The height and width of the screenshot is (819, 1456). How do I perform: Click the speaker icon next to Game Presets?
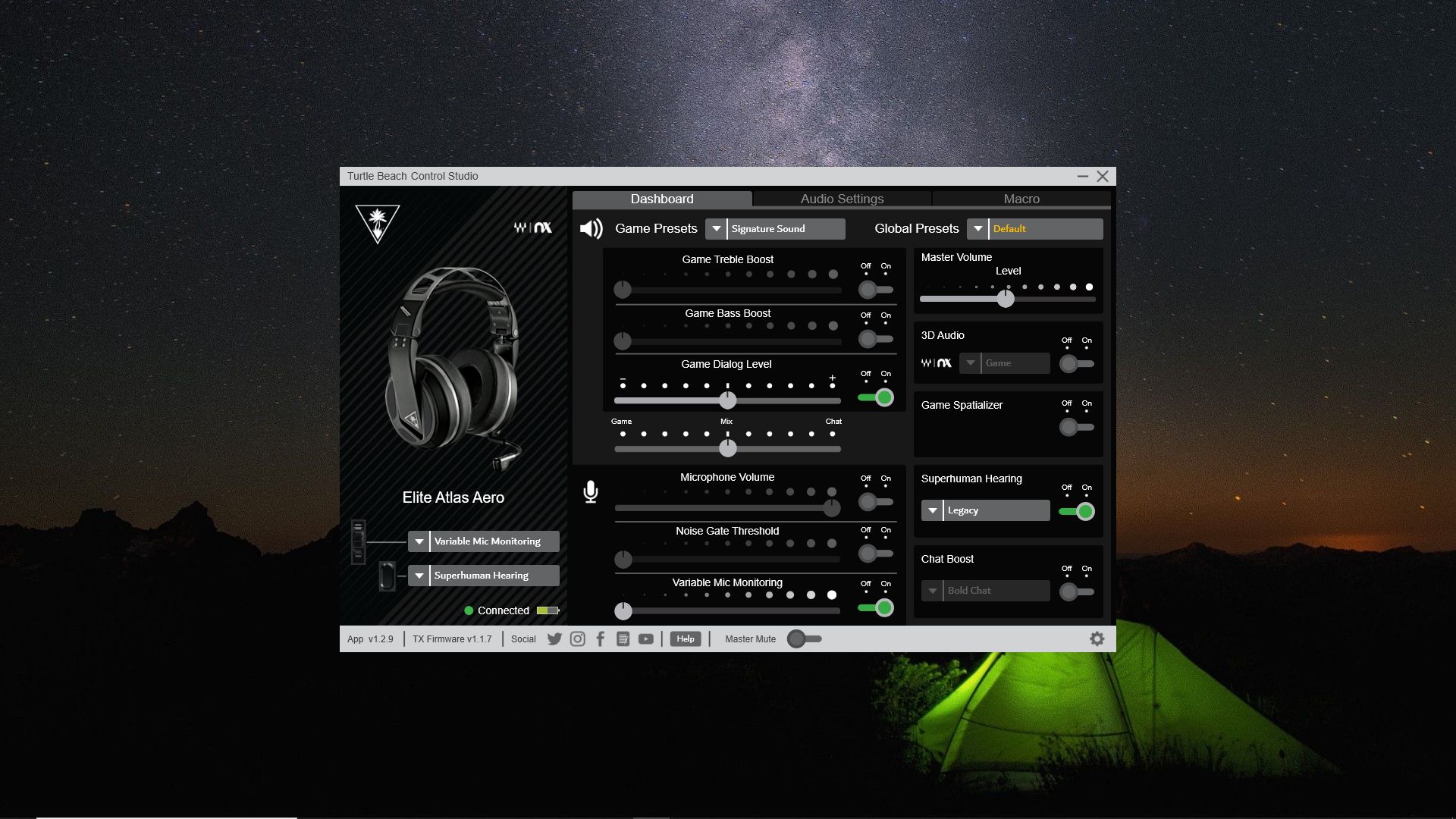coord(591,228)
